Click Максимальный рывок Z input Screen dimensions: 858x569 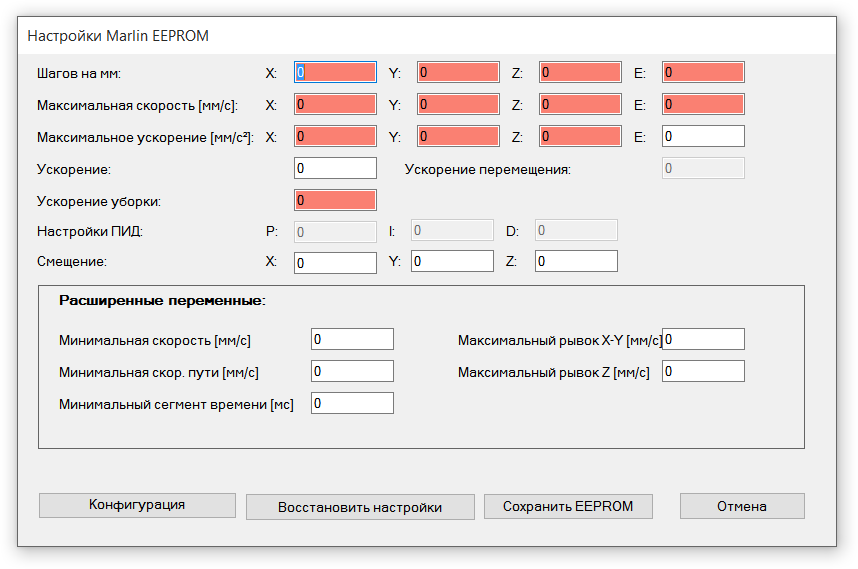pos(703,371)
